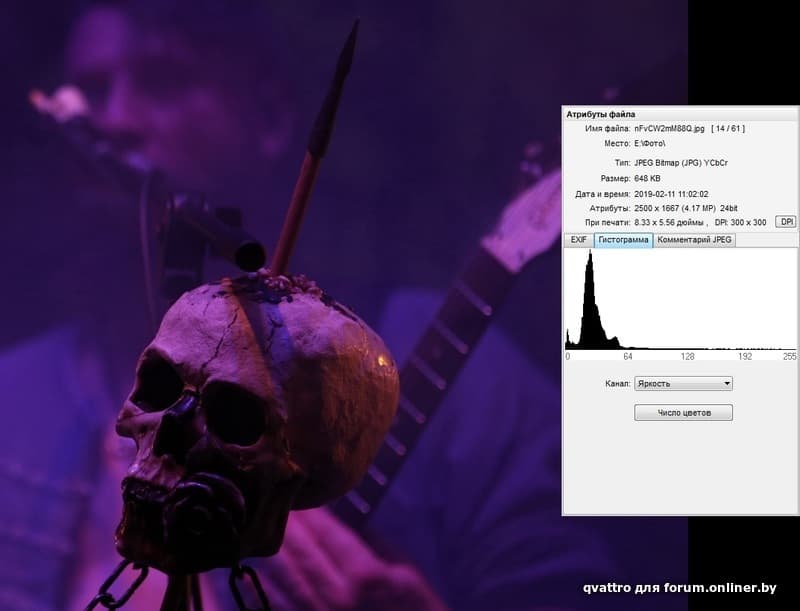This screenshot has height=611, width=800.
Task: Click the date value 2019-02-11 11:02:02
Action: (671, 194)
